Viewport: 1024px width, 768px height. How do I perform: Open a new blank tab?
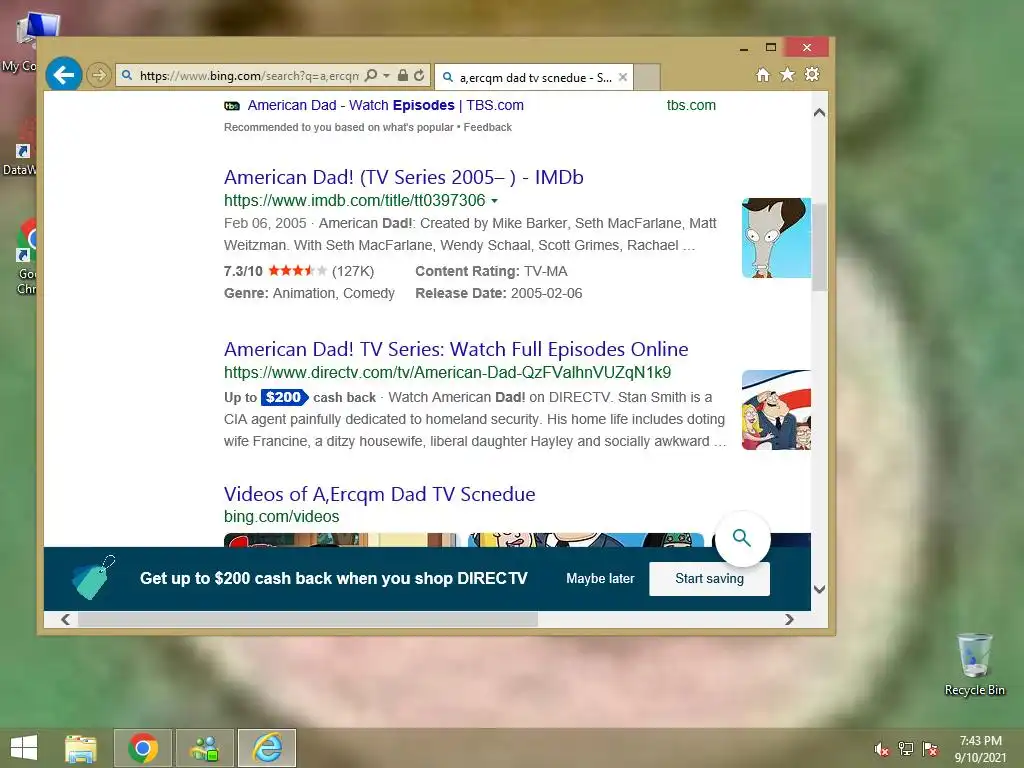(647, 77)
